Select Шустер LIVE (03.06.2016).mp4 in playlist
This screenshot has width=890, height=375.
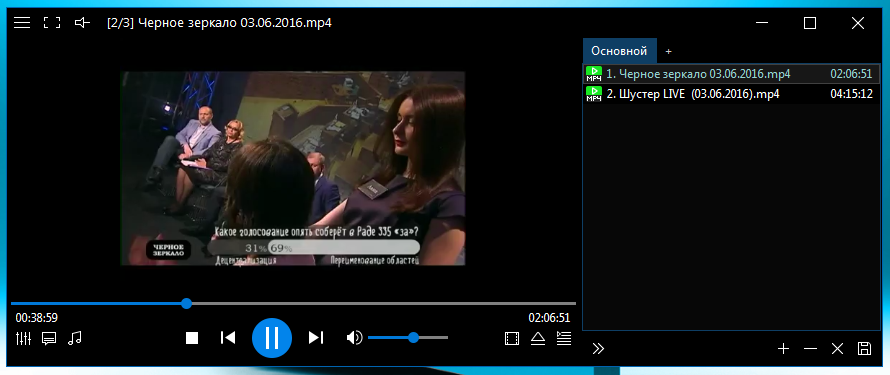(x=731, y=94)
